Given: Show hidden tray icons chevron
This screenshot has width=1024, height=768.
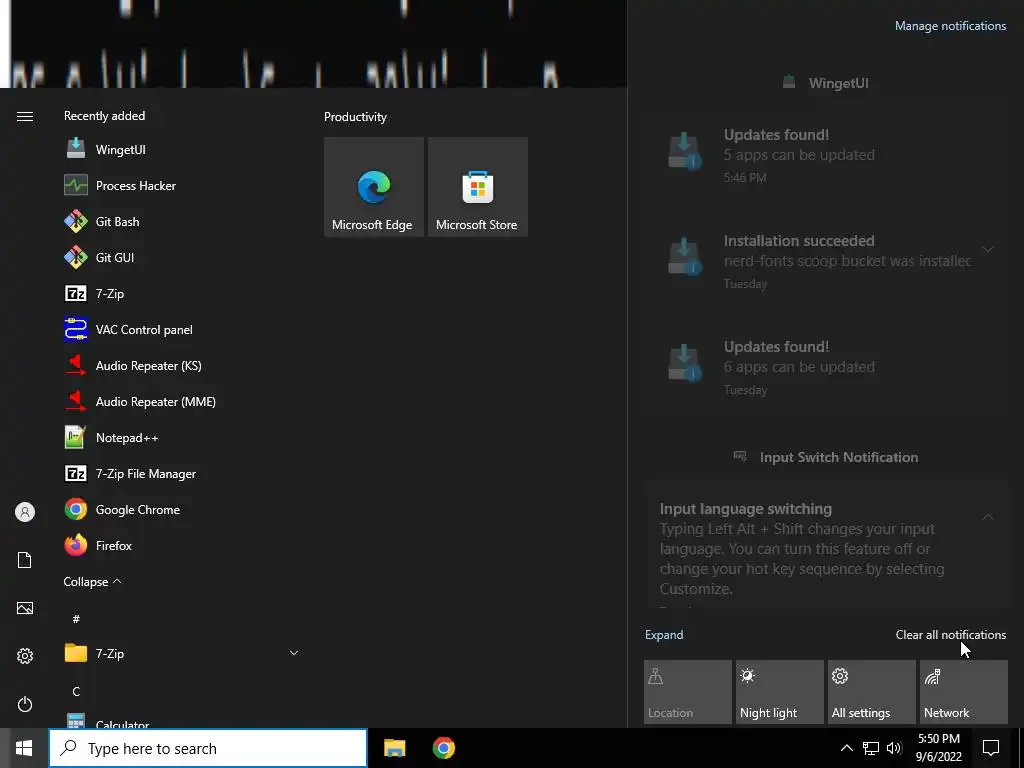Looking at the screenshot, I should 846,748.
